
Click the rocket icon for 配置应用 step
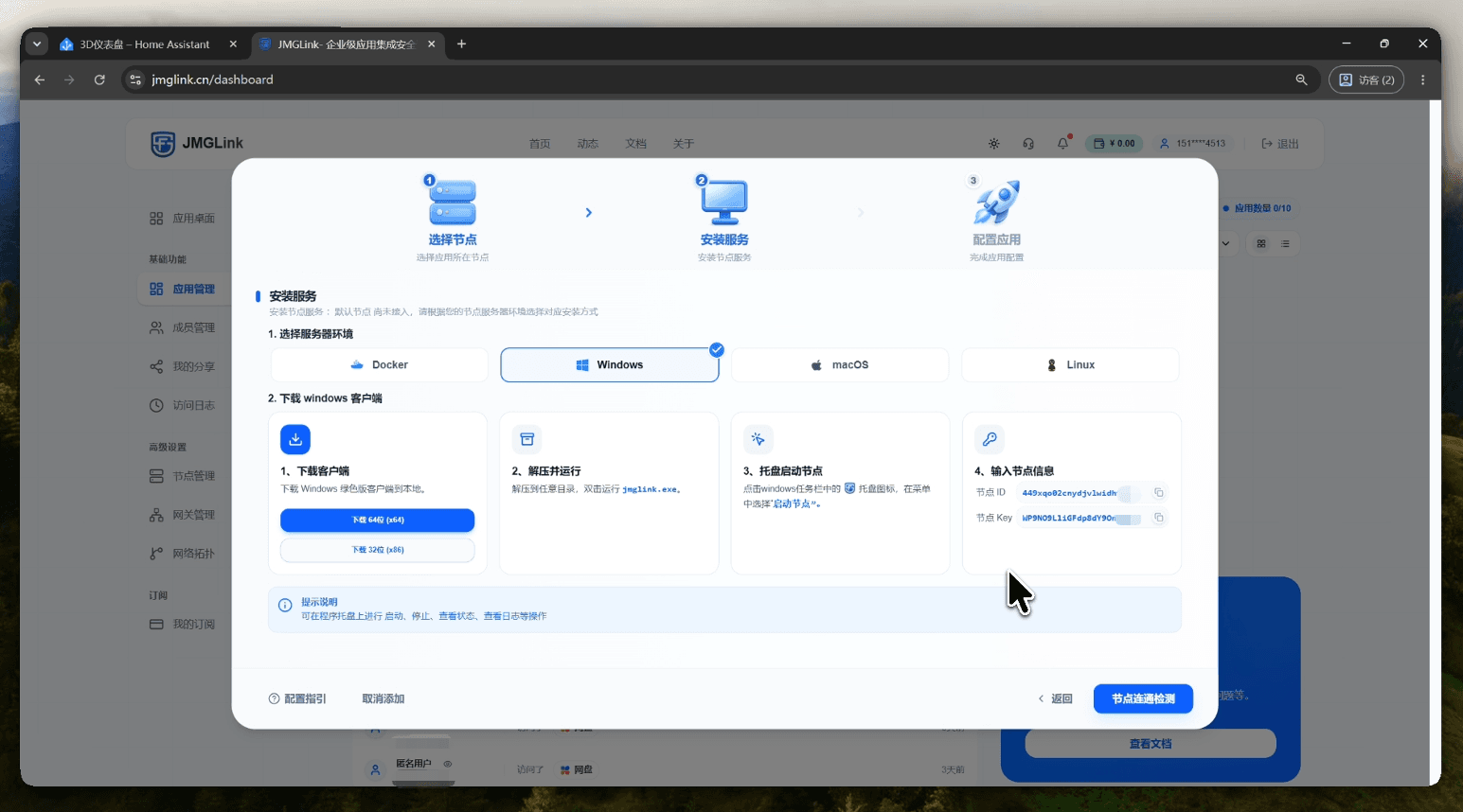pos(996,202)
